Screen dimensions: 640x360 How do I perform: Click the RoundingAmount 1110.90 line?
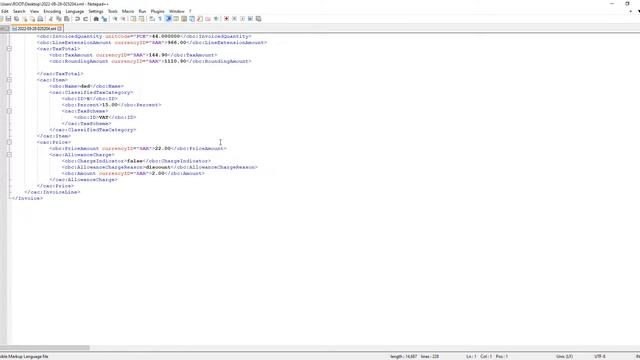coord(150,61)
